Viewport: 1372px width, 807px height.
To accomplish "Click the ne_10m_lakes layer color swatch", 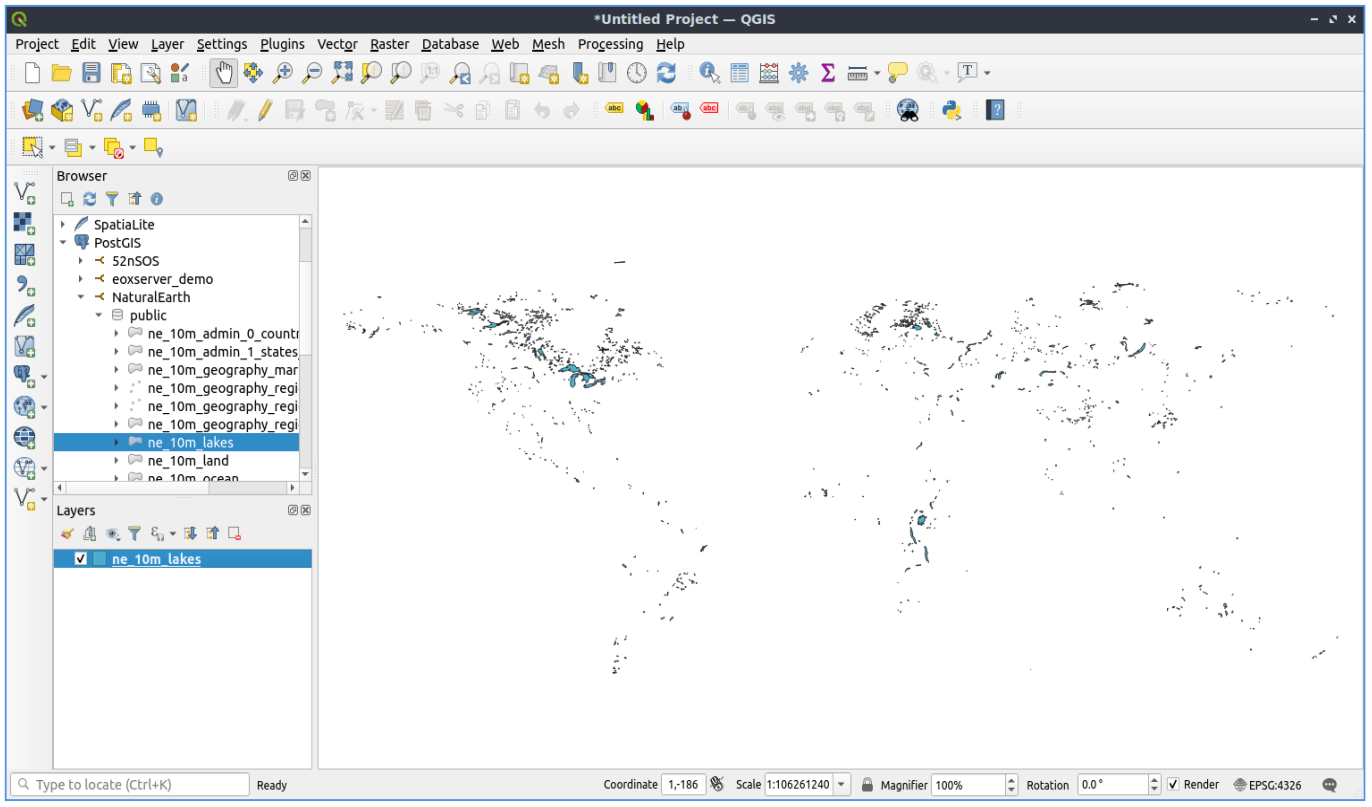I will [x=99, y=559].
